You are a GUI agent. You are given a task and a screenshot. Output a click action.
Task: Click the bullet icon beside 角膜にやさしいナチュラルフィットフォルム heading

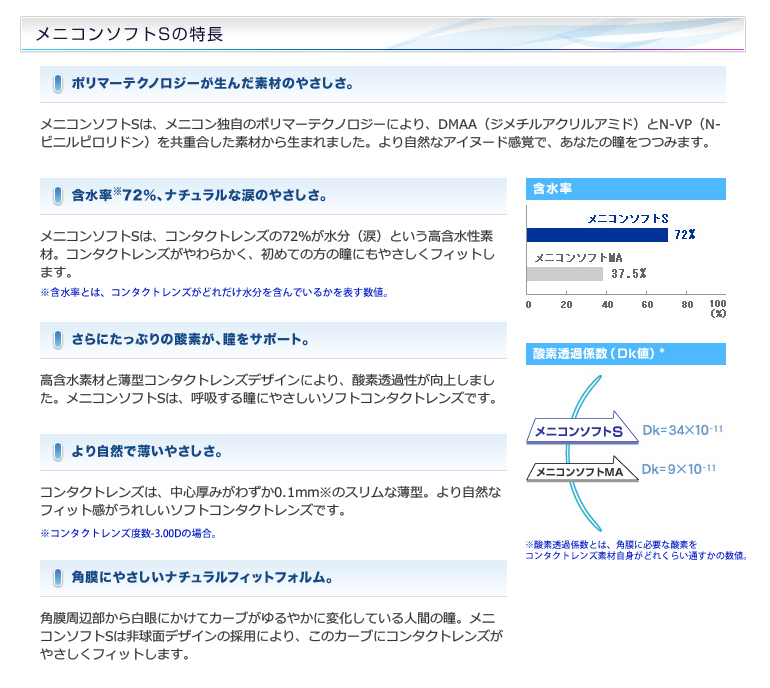58,577
